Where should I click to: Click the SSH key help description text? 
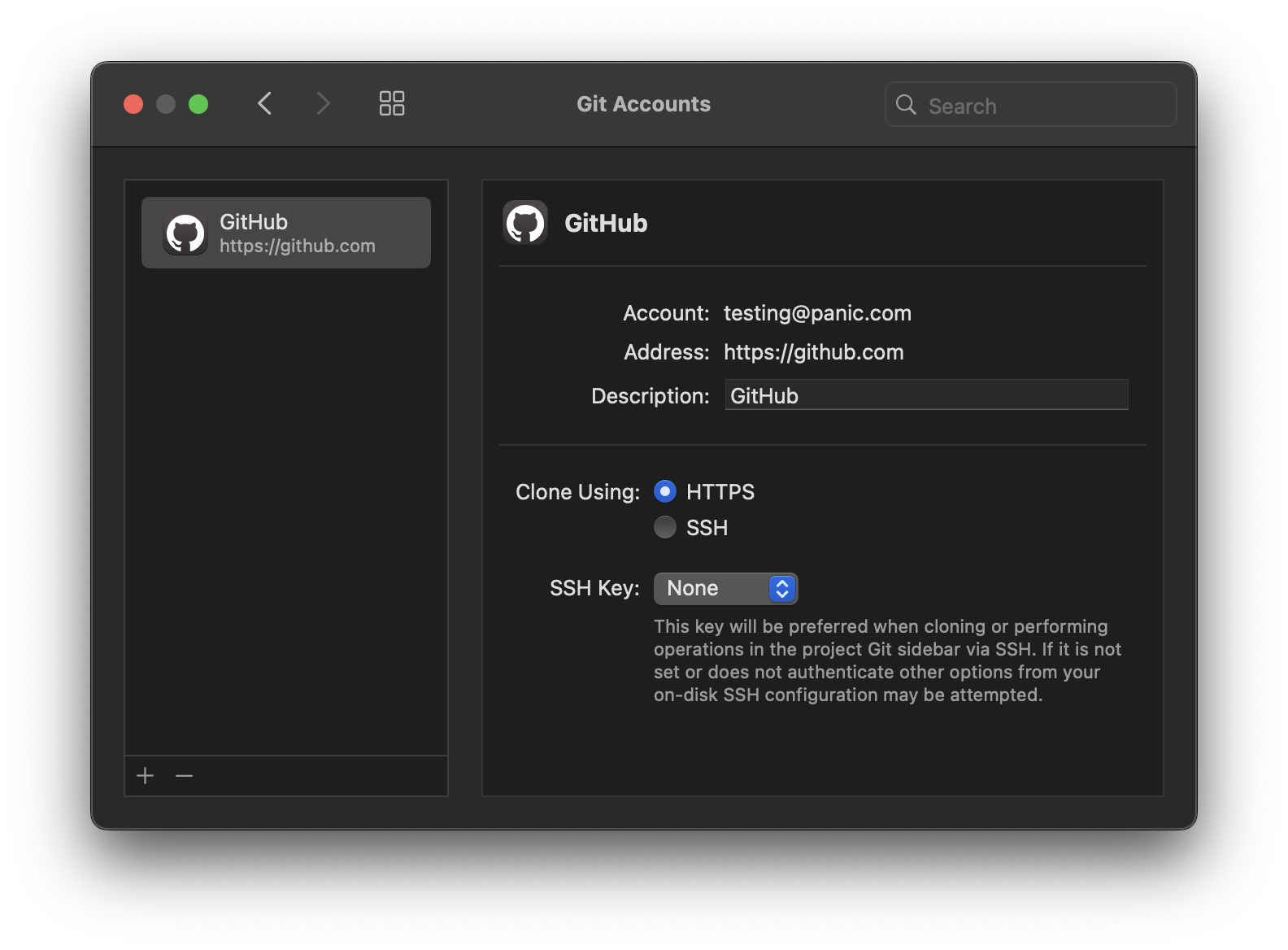click(x=887, y=660)
